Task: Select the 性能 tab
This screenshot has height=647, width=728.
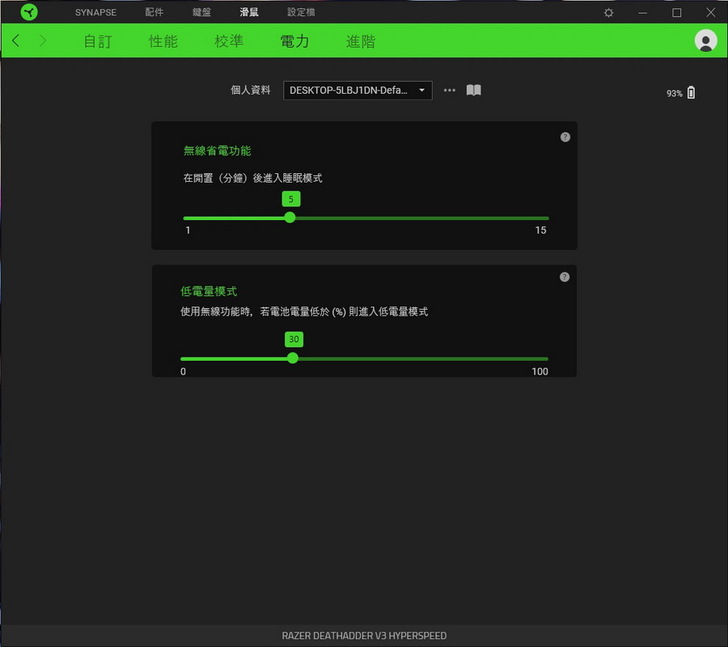Action: (163, 41)
